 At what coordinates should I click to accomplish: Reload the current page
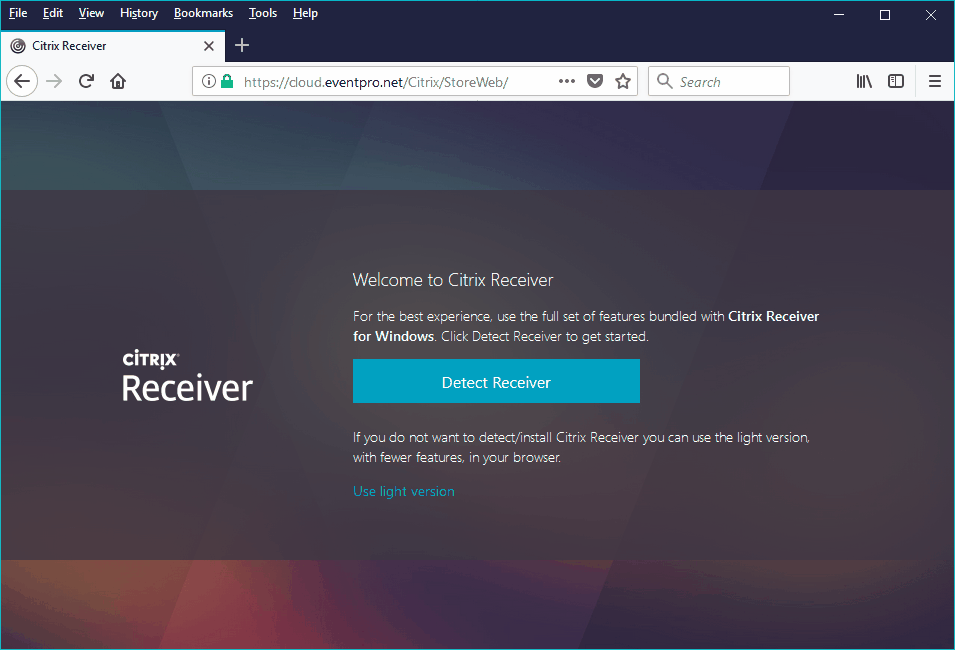(86, 81)
